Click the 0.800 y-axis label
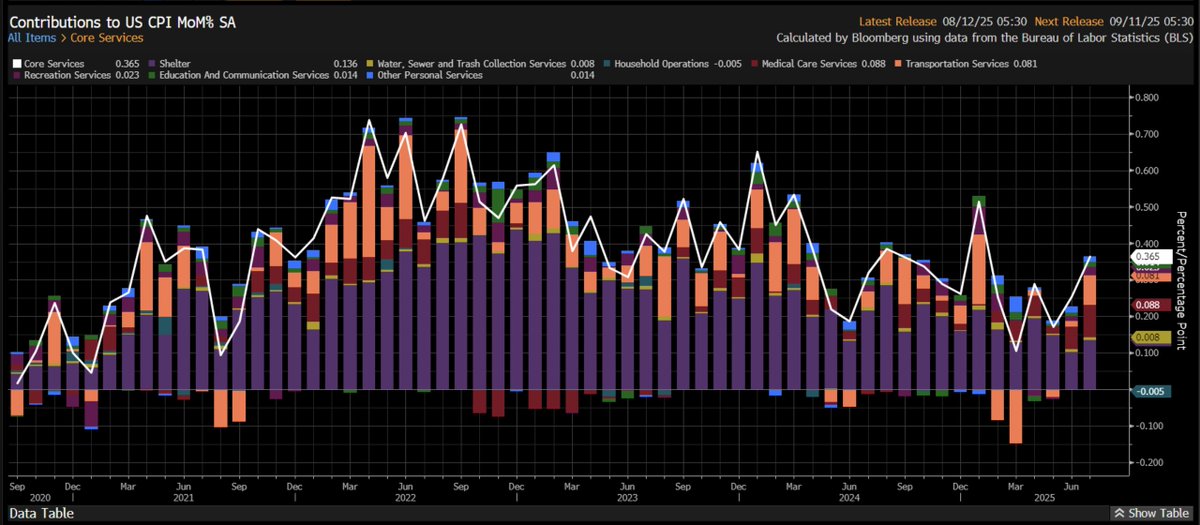This screenshot has width=1200, height=525. [1148, 98]
